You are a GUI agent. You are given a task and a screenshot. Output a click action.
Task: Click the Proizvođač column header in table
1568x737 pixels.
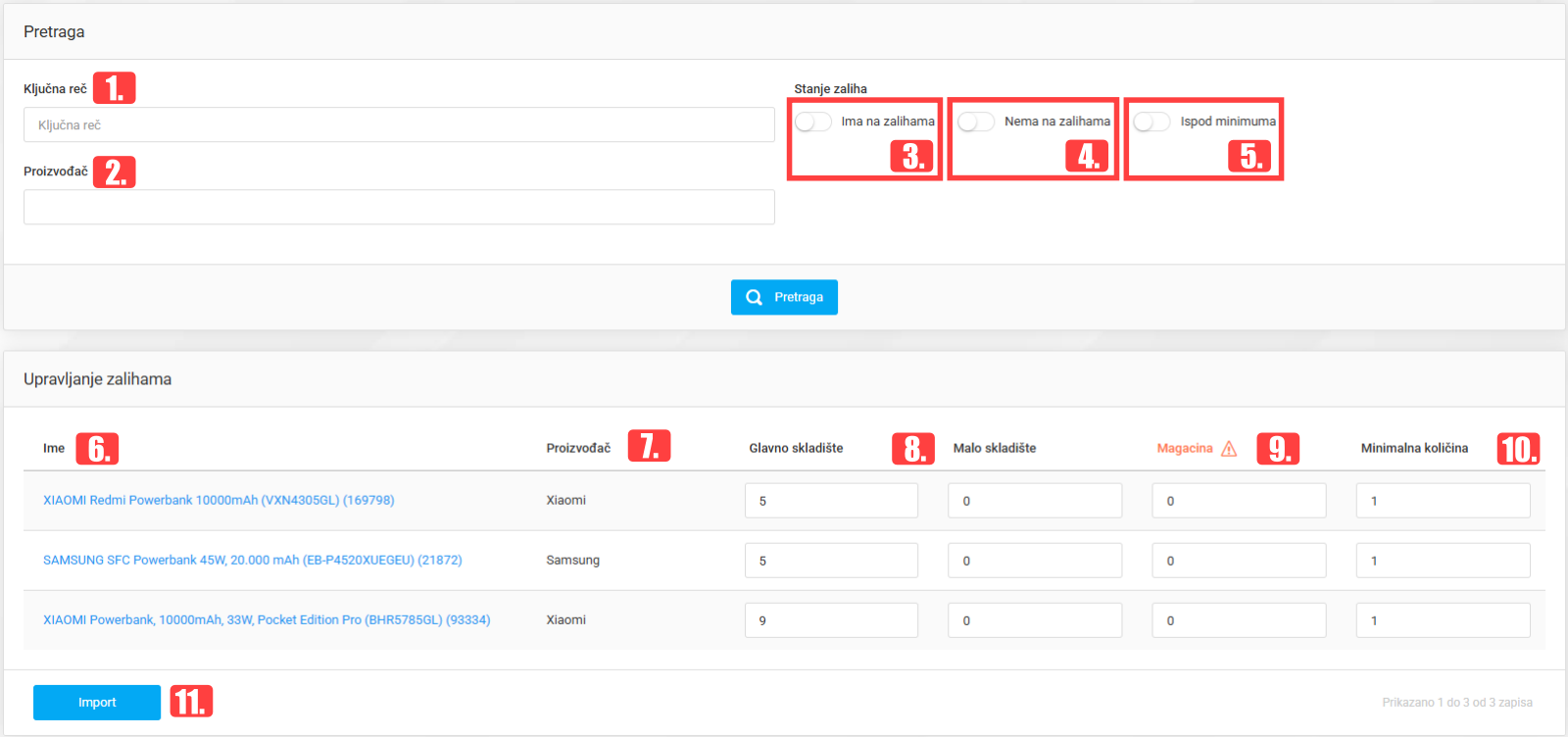pos(578,448)
